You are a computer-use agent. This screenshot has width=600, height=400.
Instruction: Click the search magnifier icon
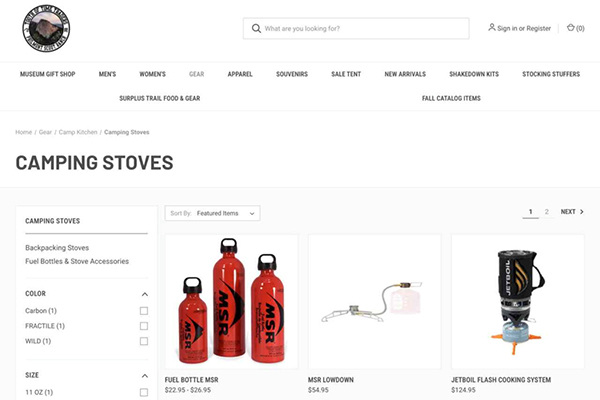[256, 28]
